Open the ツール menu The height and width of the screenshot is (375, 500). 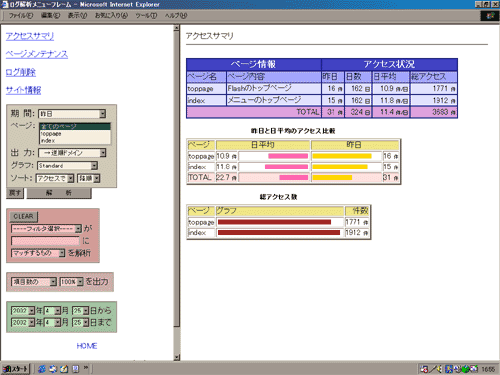(x=146, y=16)
